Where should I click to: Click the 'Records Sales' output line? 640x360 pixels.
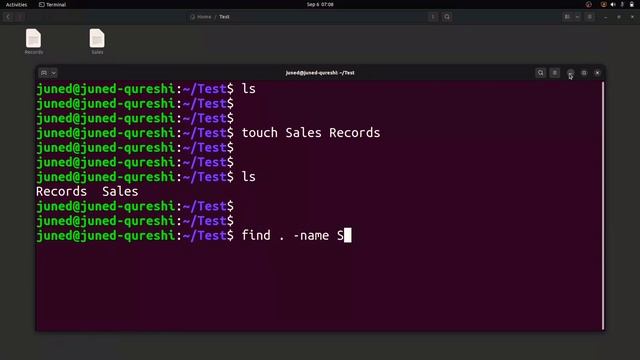pos(87,191)
